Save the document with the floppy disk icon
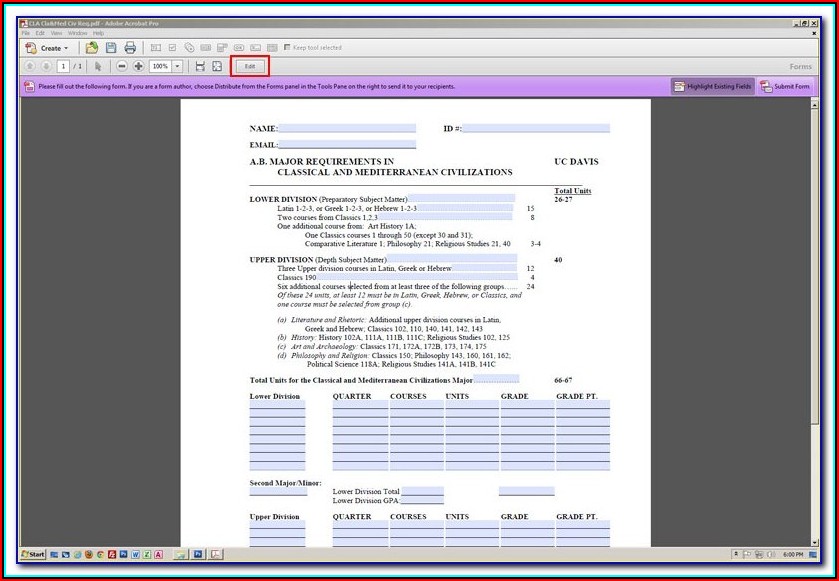 tap(110, 48)
